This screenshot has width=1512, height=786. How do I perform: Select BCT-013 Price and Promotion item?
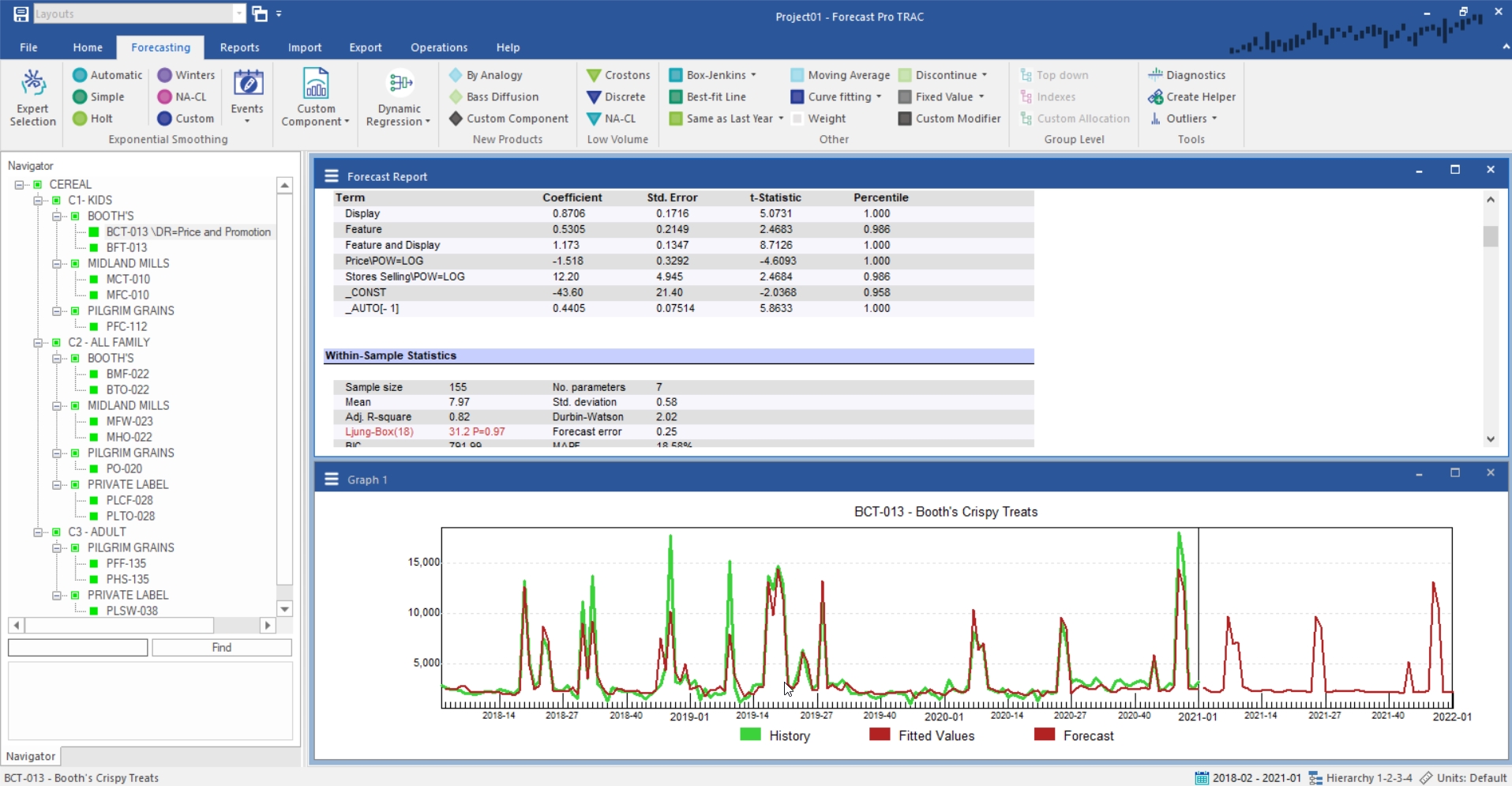pos(189,231)
